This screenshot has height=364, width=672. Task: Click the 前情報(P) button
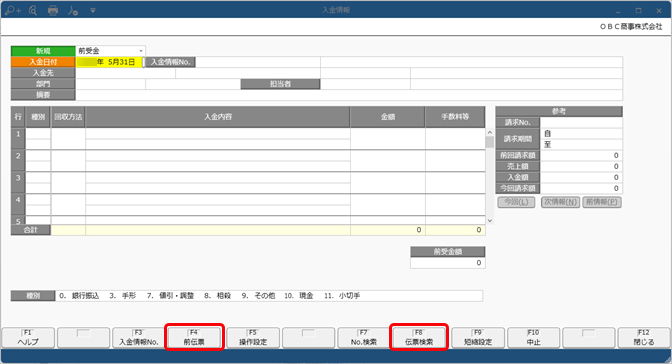(602, 202)
